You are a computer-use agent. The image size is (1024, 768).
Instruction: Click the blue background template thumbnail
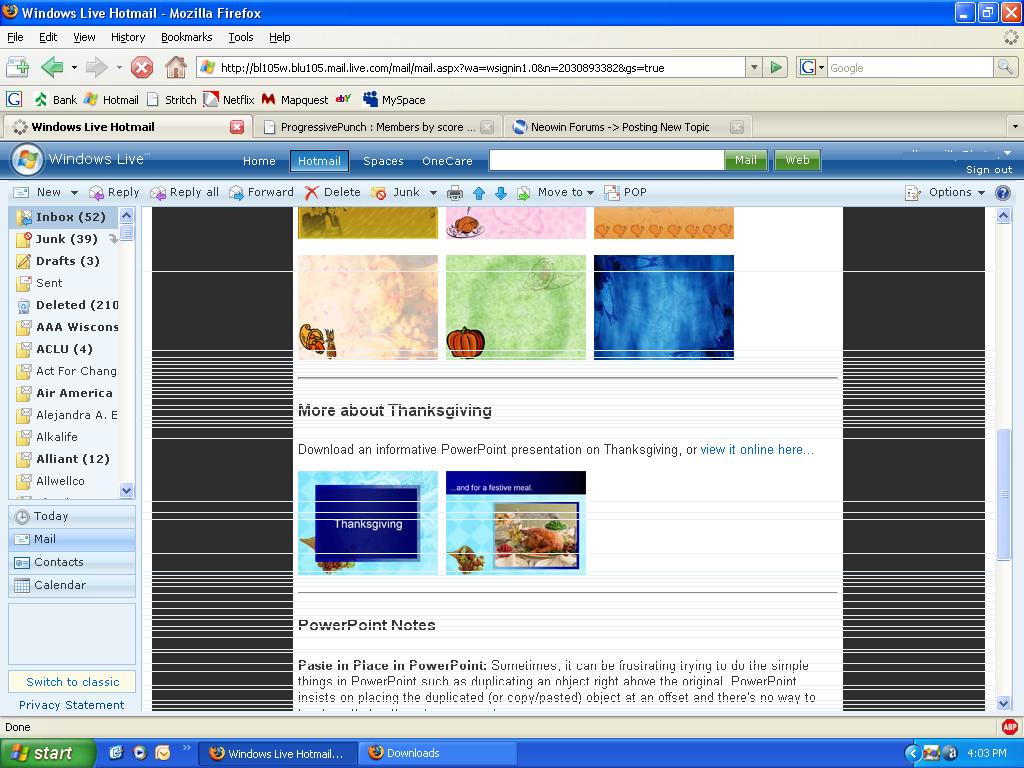tap(664, 307)
